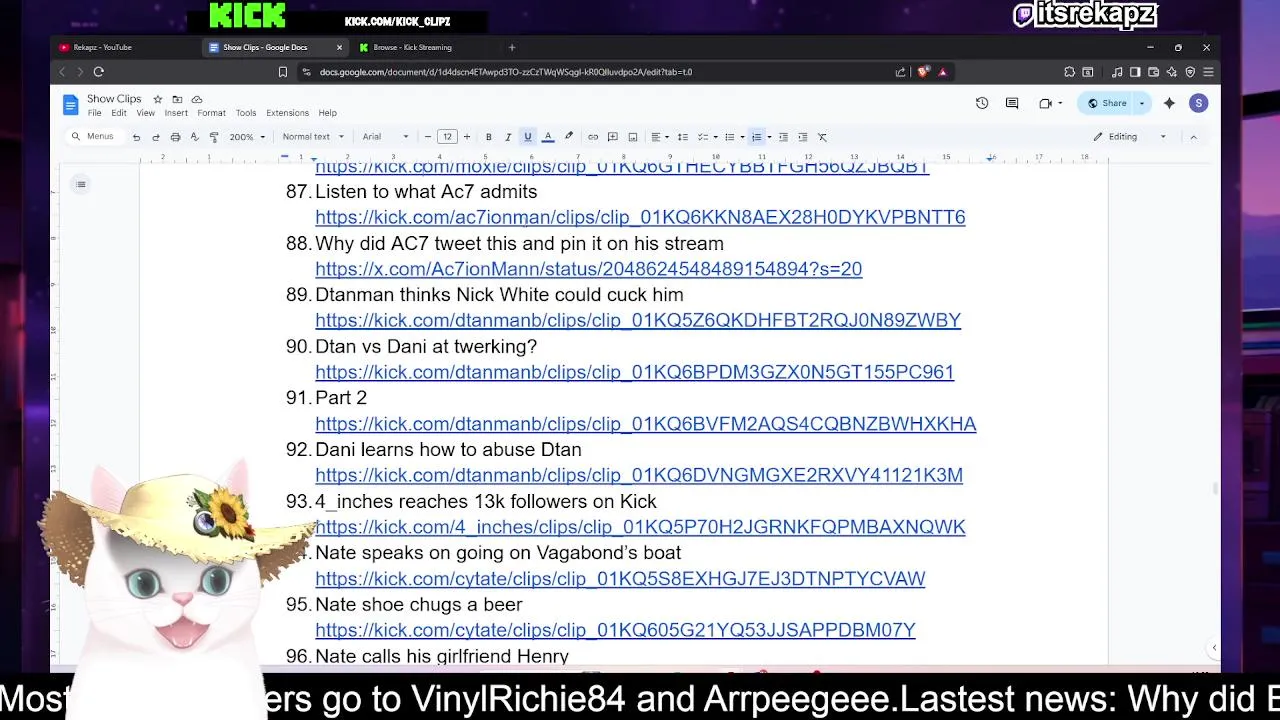Open the text alignment dropdown
The width and height of the screenshot is (1280, 720).
click(x=660, y=137)
